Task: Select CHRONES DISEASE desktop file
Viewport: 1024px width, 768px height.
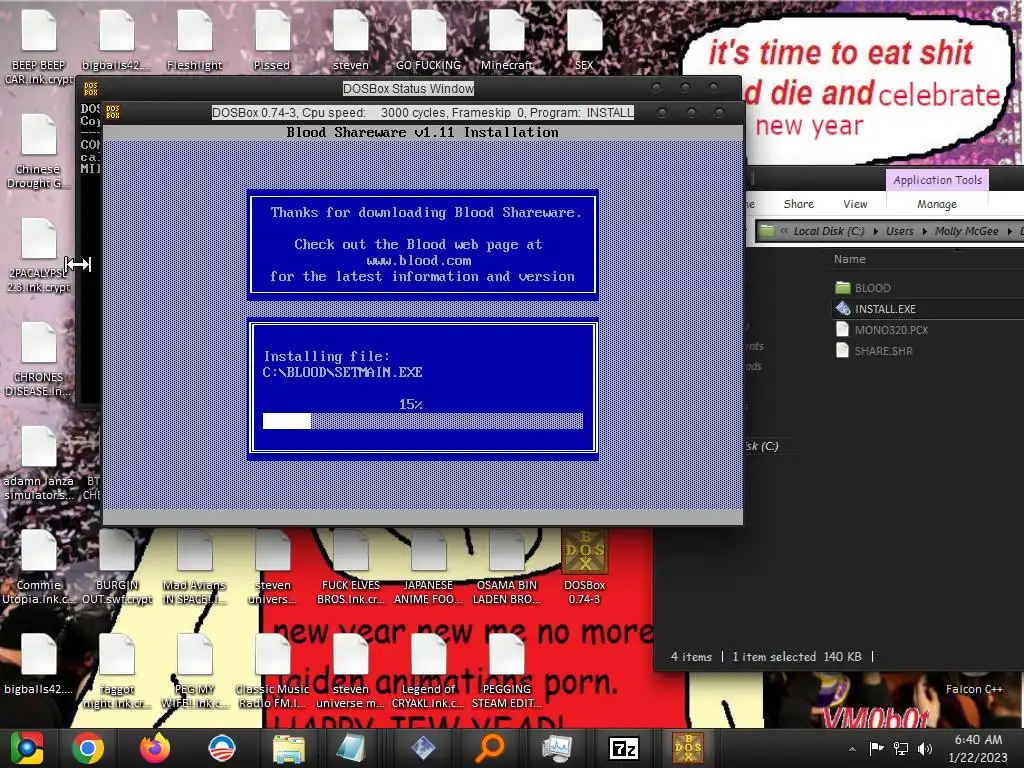Action: [x=39, y=359]
